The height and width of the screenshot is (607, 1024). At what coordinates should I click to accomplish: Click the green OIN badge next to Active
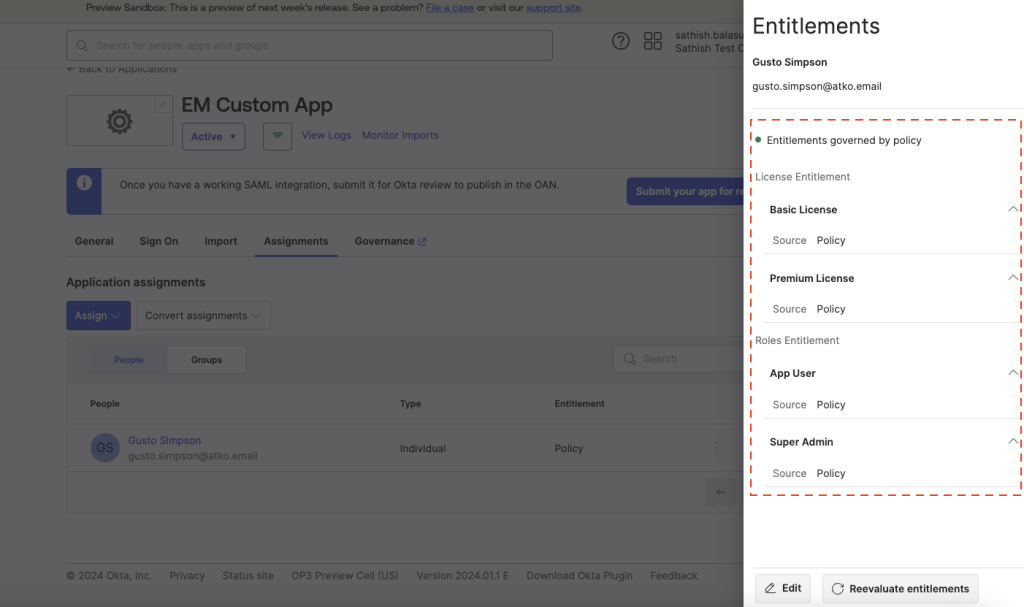click(277, 136)
